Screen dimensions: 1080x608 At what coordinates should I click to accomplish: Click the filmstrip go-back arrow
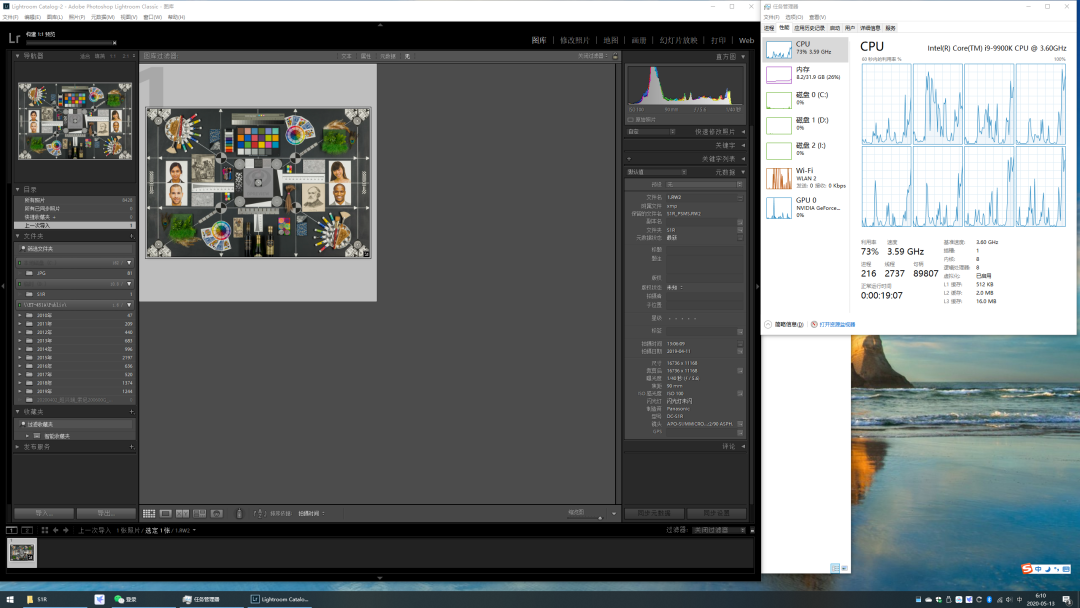point(55,530)
